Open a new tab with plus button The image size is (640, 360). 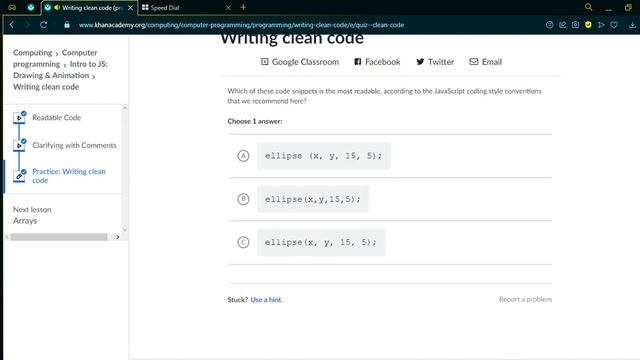(x=243, y=7)
